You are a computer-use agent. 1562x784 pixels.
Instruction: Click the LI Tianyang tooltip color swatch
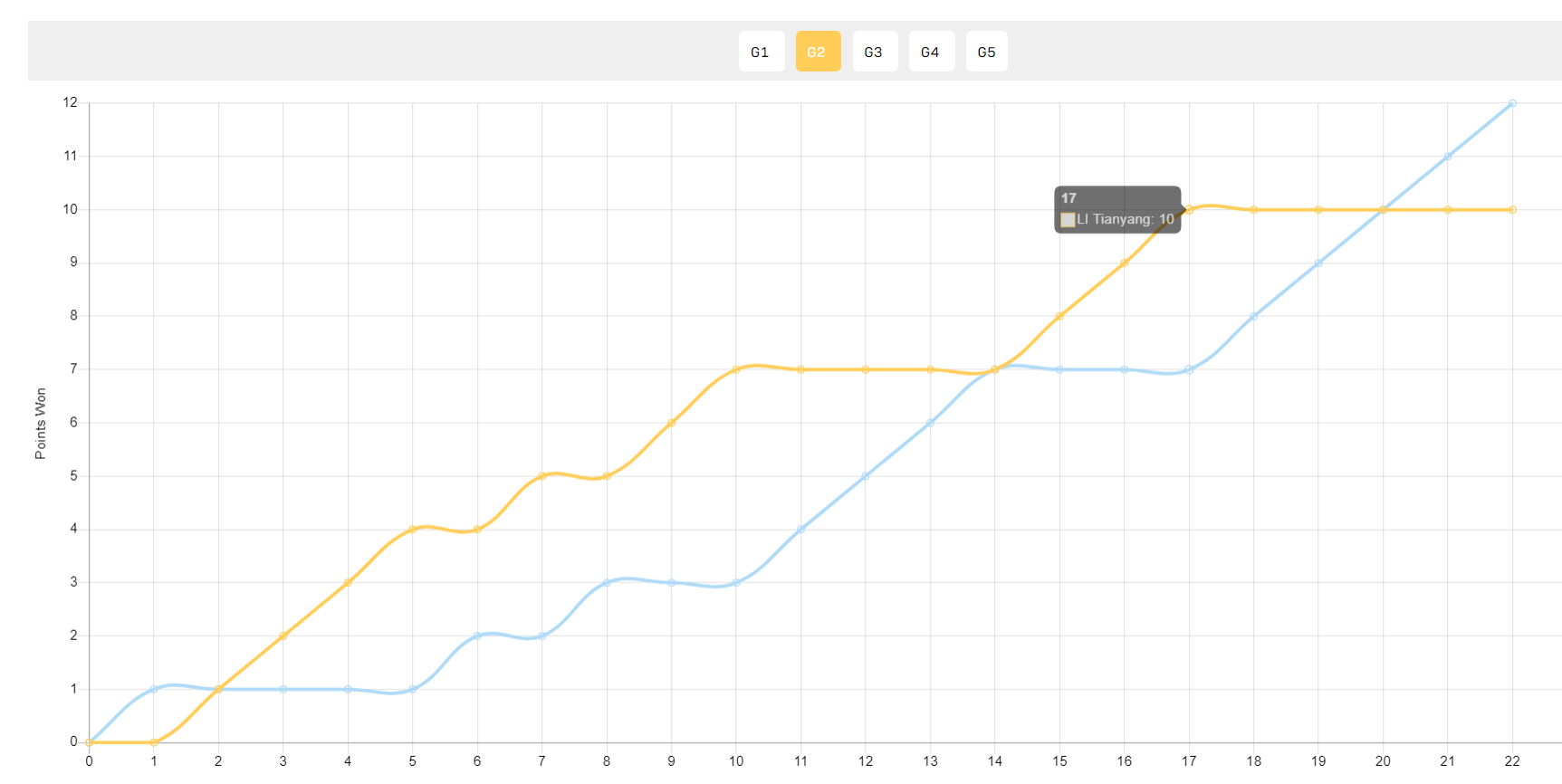pos(1068,220)
